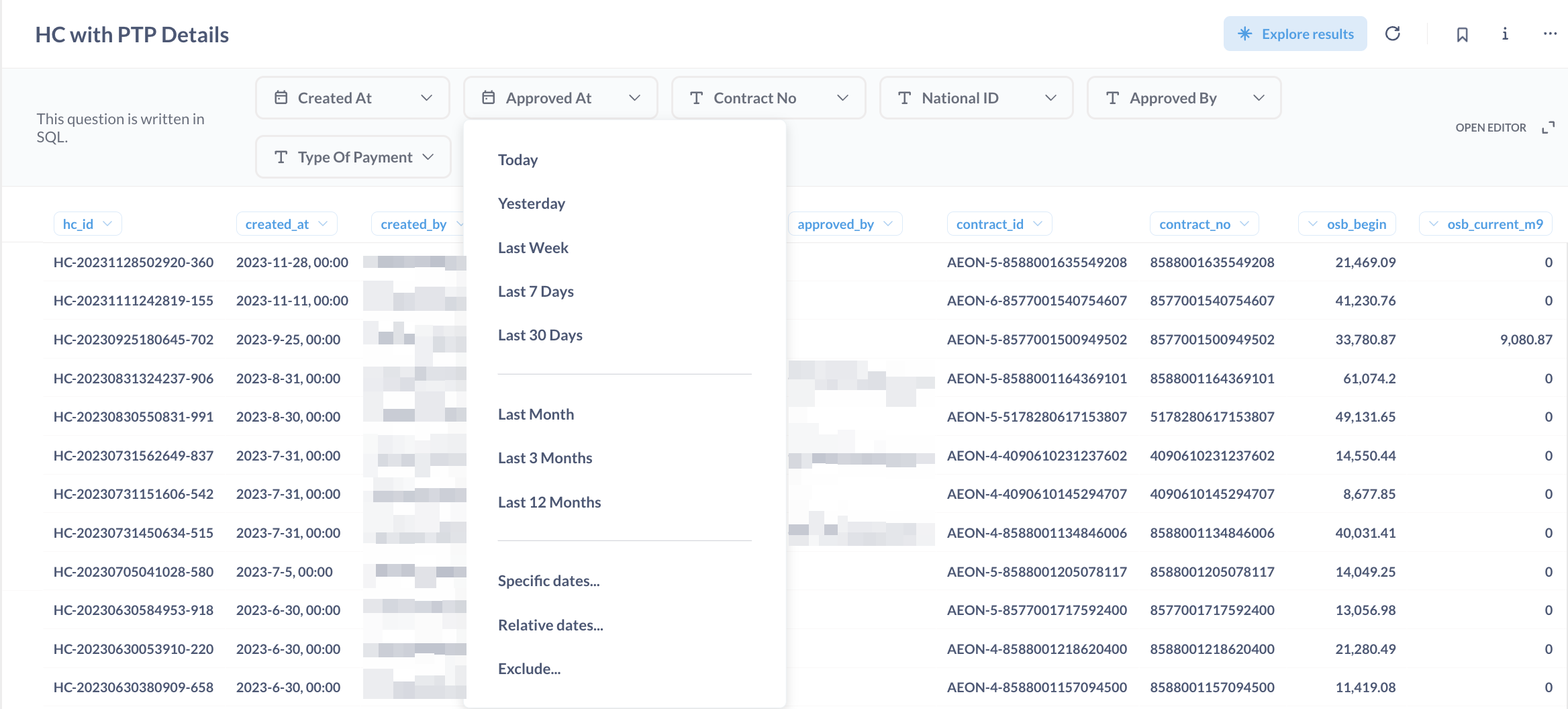Click the refresh results icon
1568x709 pixels.
[1393, 34]
